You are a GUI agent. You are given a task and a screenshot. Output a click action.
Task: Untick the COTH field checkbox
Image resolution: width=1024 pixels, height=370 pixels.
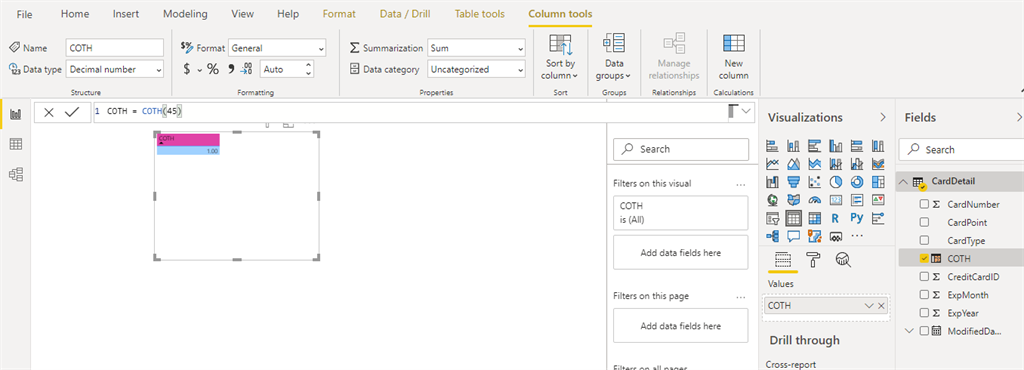pos(924,258)
